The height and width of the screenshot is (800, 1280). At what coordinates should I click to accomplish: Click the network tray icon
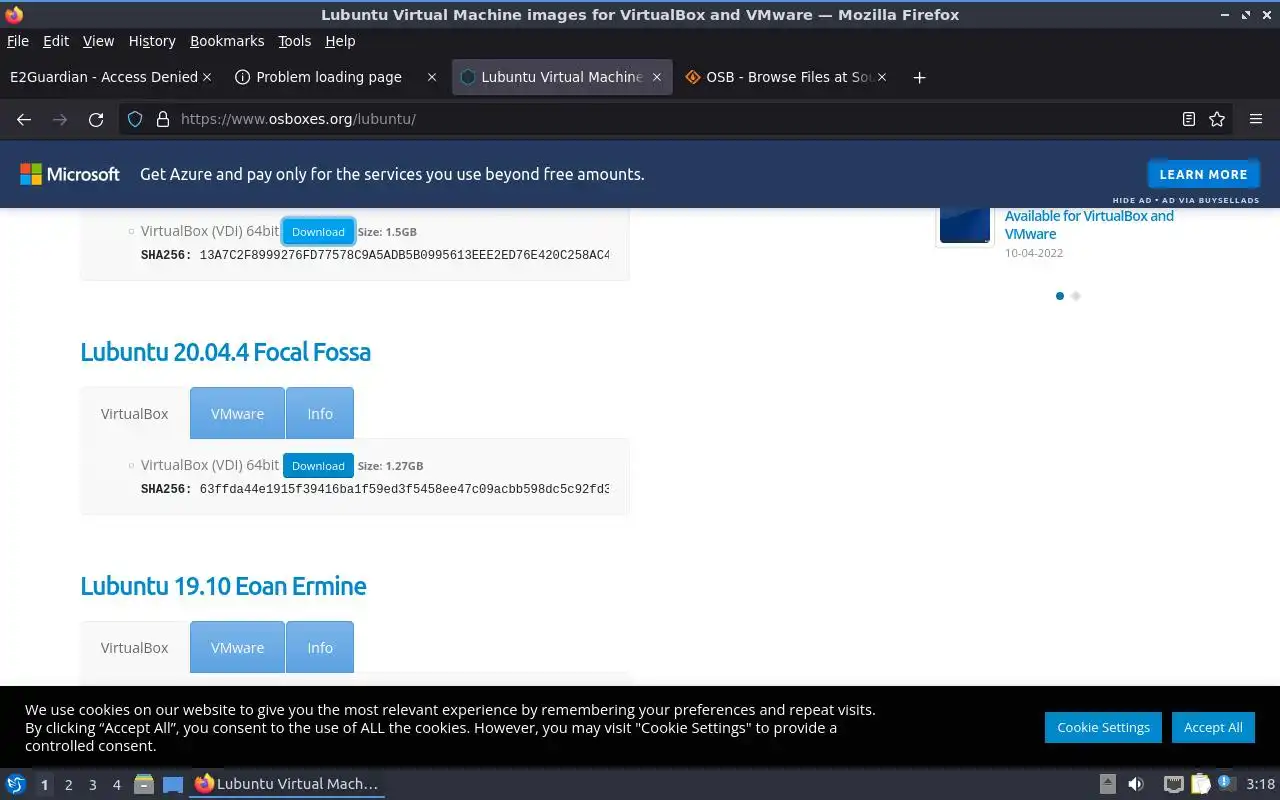coord(1174,784)
